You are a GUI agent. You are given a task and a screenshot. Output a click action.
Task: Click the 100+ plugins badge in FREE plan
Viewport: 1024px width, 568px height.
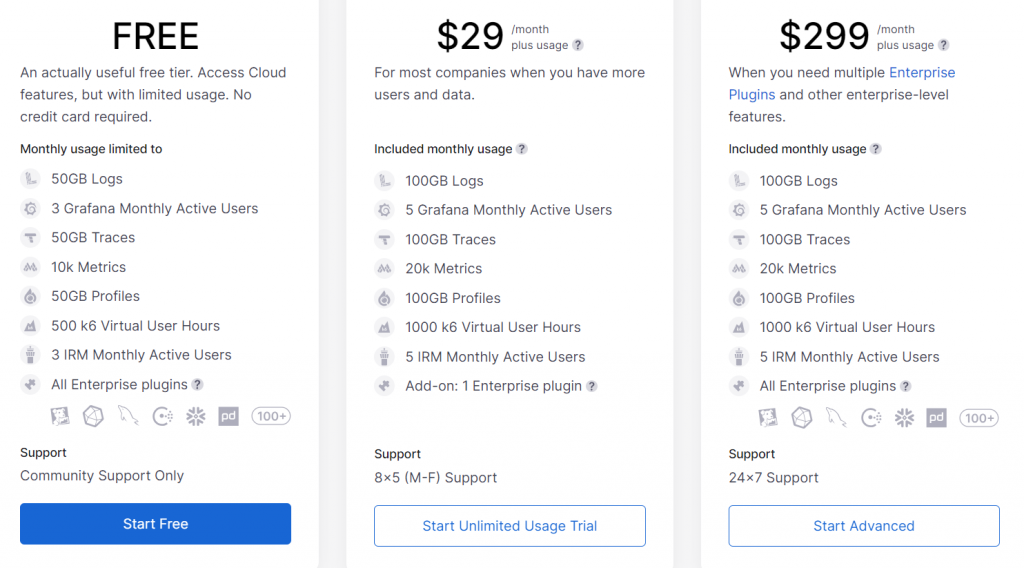coord(271,416)
